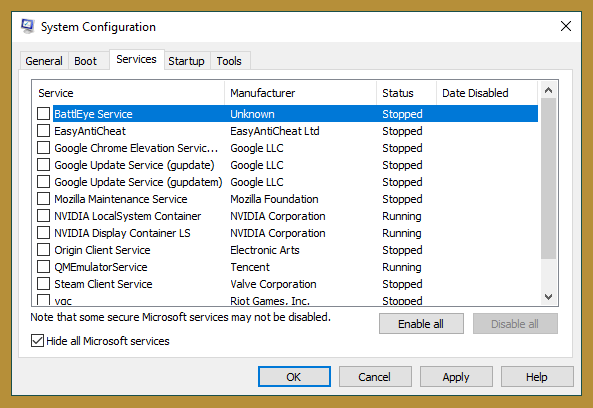Screen dimensions: 593x408
Task: Click the services list scrollbar thumb
Action: pyautogui.click(x=548, y=178)
